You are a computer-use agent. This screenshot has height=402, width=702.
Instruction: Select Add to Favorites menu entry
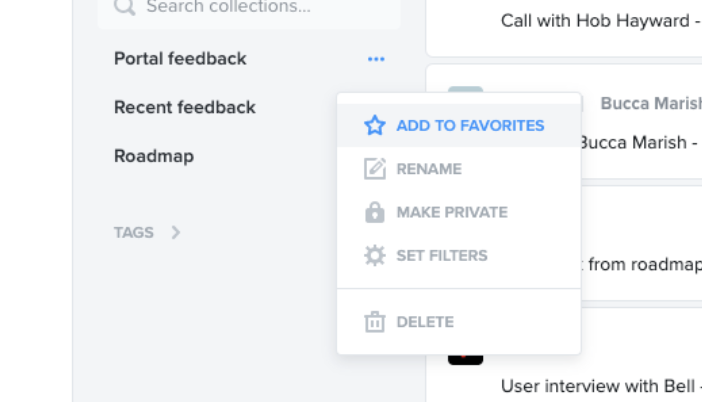[x=459, y=125]
